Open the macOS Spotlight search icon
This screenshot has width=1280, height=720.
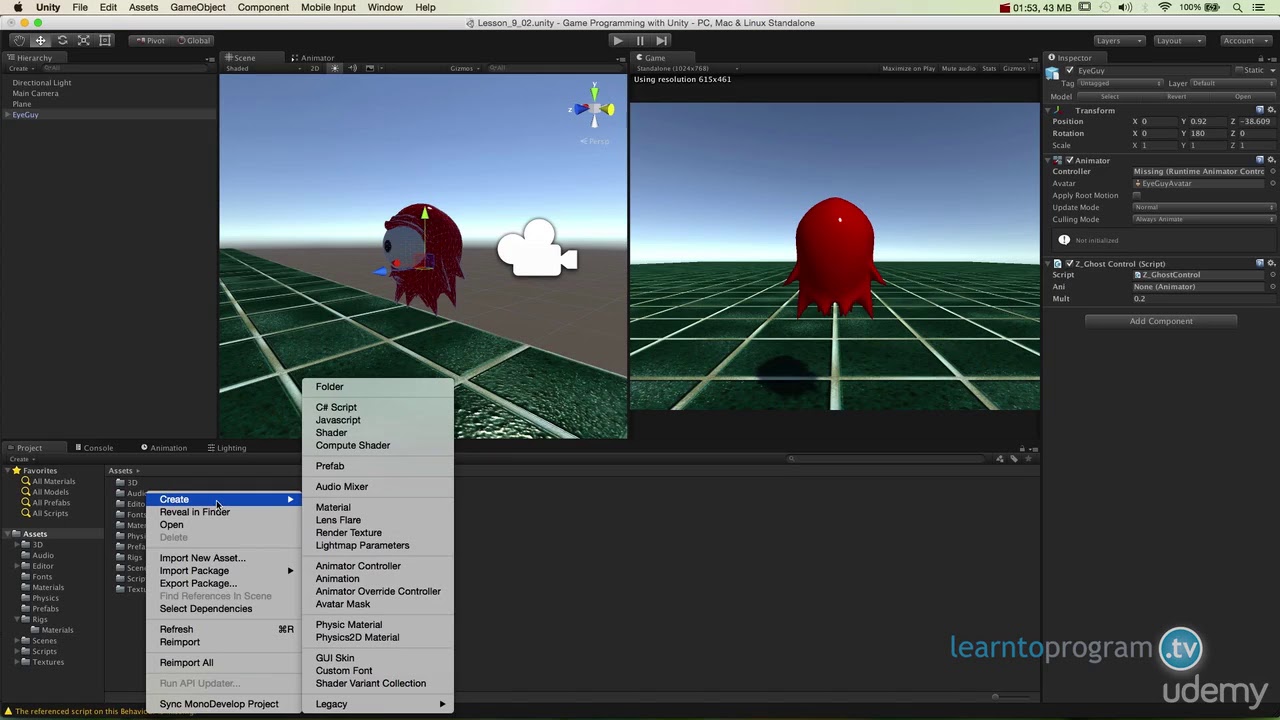pyautogui.click(x=1237, y=8)
